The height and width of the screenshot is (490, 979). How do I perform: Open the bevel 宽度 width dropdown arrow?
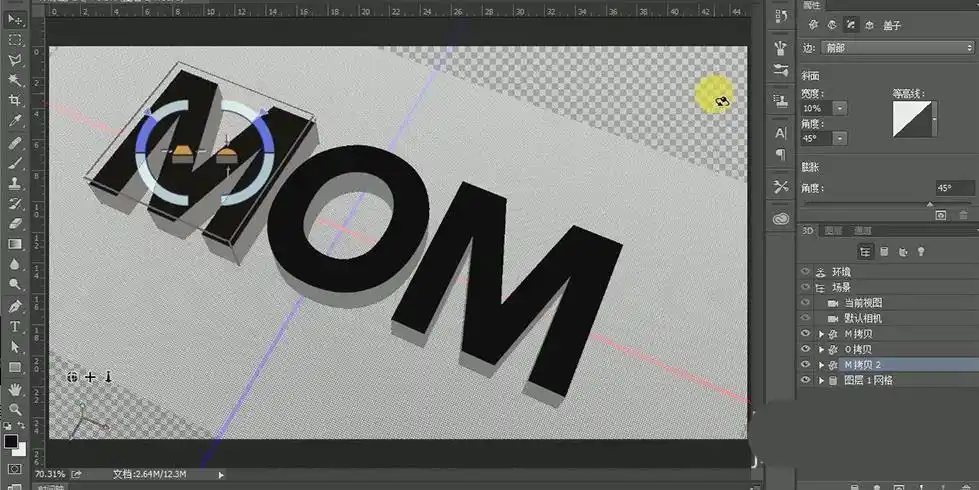839,108
